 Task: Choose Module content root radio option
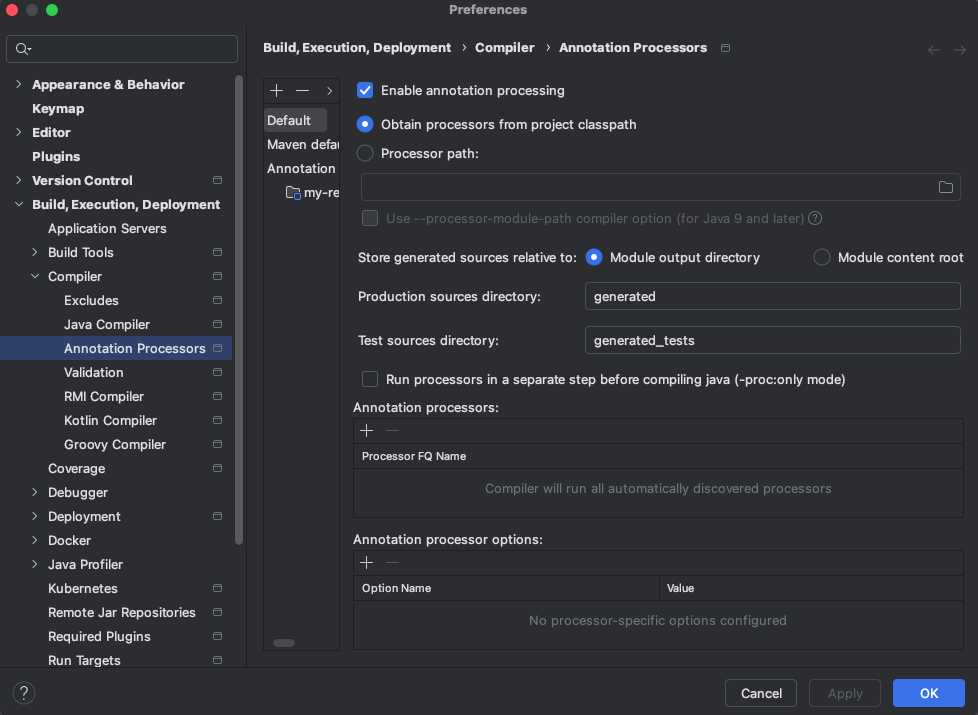(822, 257)
